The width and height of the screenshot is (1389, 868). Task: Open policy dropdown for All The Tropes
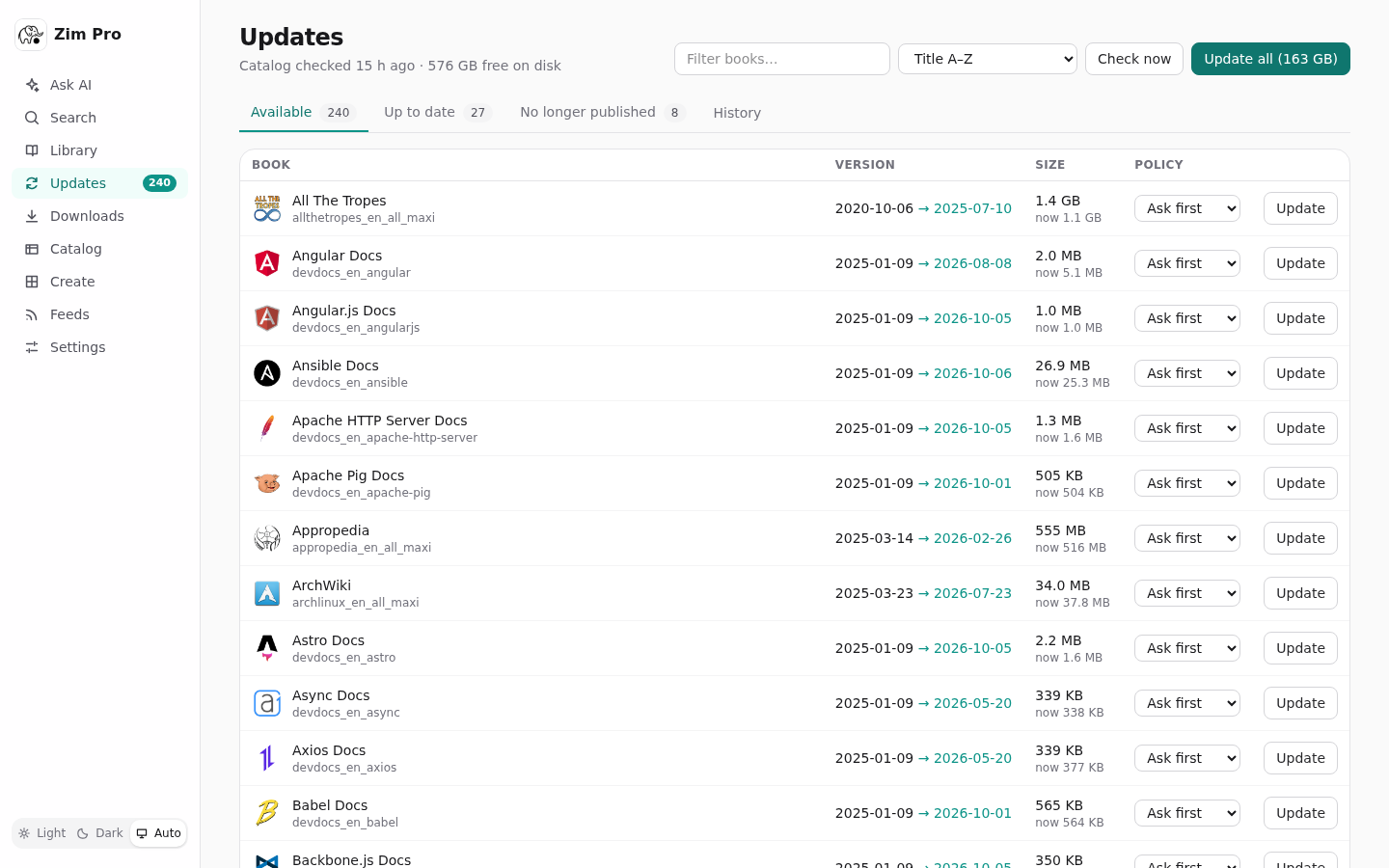pyautogui.click(x=1187, y=208)
